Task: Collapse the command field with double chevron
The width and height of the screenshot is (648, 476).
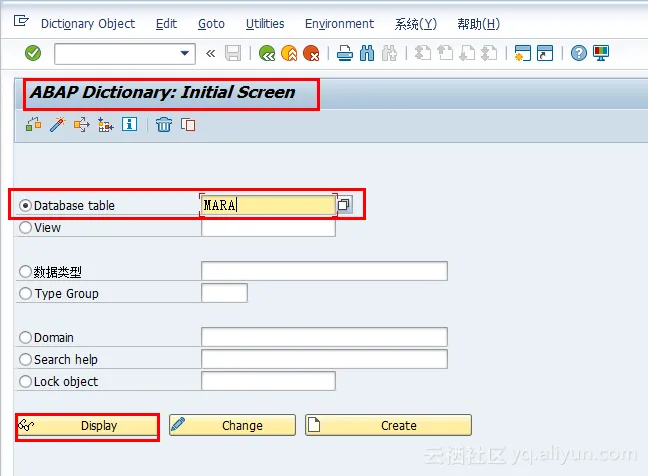Action: pyautogui.click(x=210, y=53)
